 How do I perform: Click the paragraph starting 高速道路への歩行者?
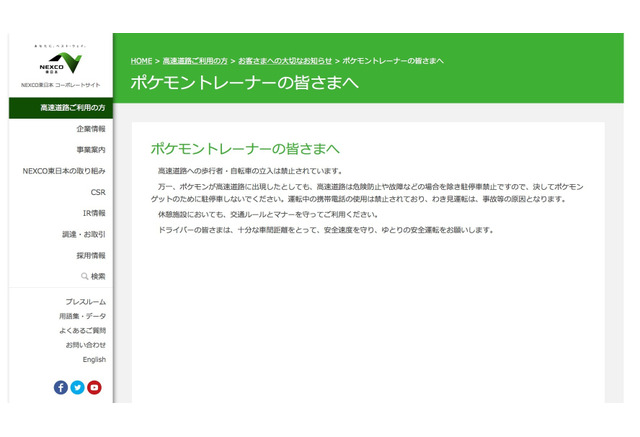(251, 171)
